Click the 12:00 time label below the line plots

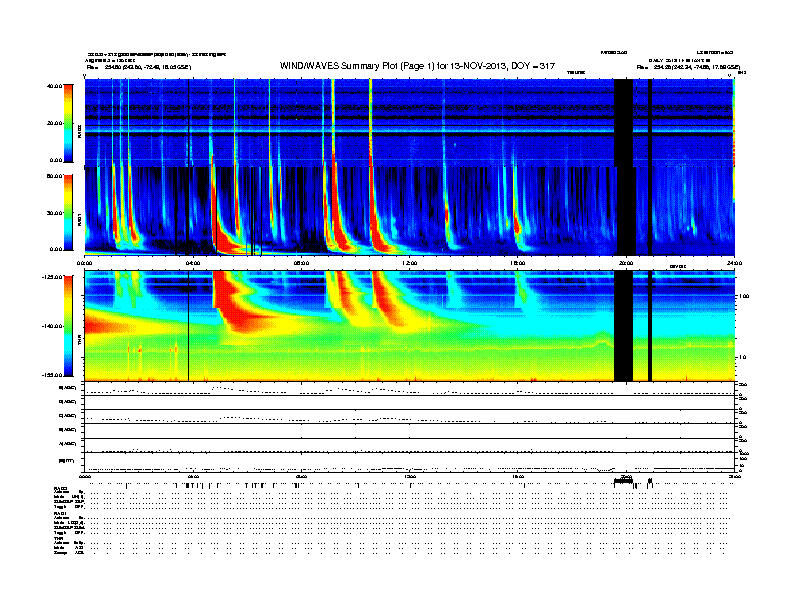[410, 477]
